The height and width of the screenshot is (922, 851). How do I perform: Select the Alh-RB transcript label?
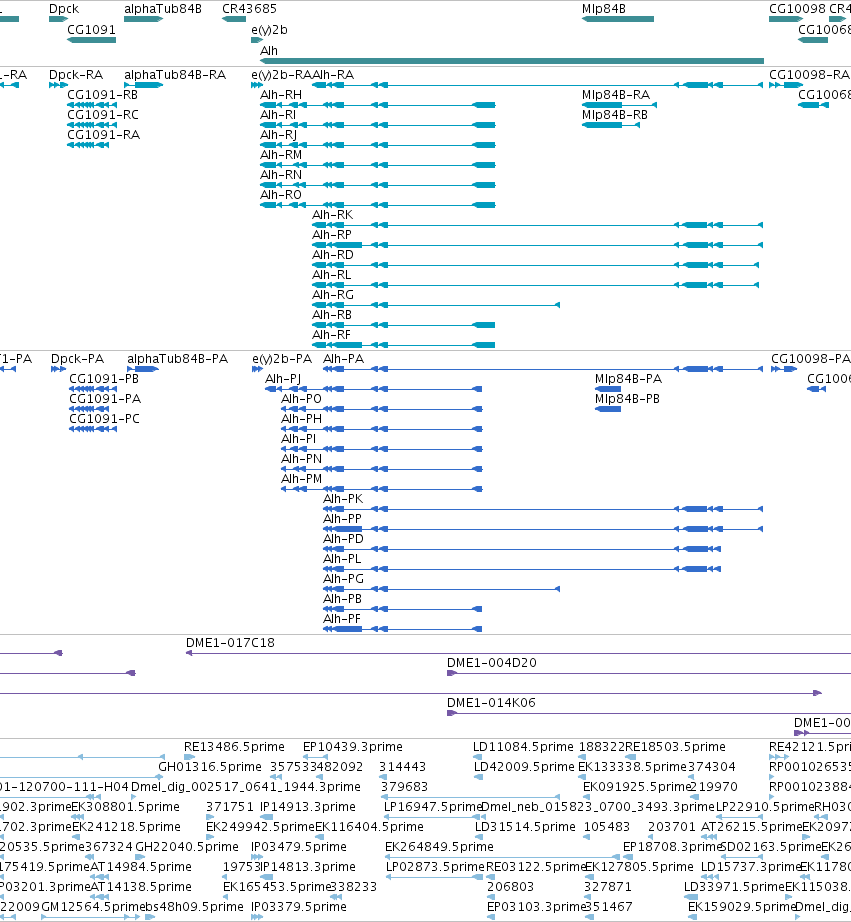tap(332, 315)
